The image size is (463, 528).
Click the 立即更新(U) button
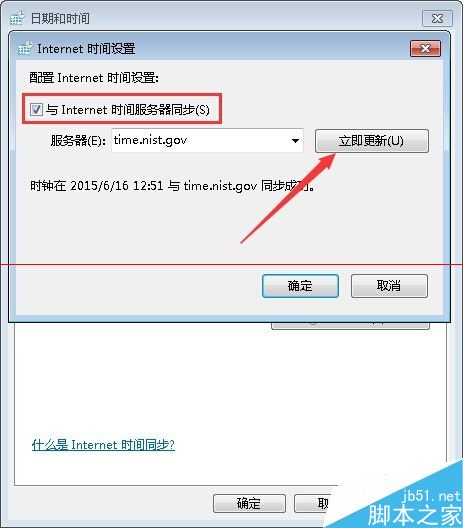click(372, 141)
